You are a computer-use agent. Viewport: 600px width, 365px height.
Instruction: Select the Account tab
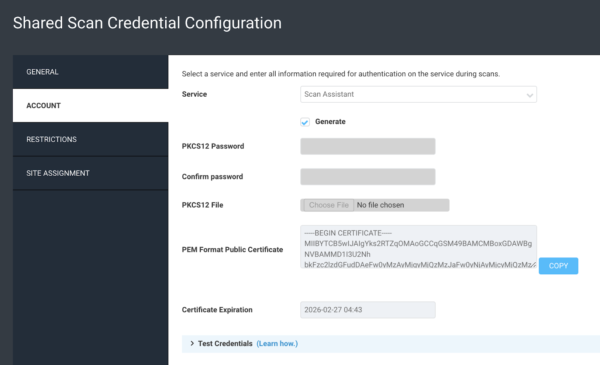click(90, 106)
